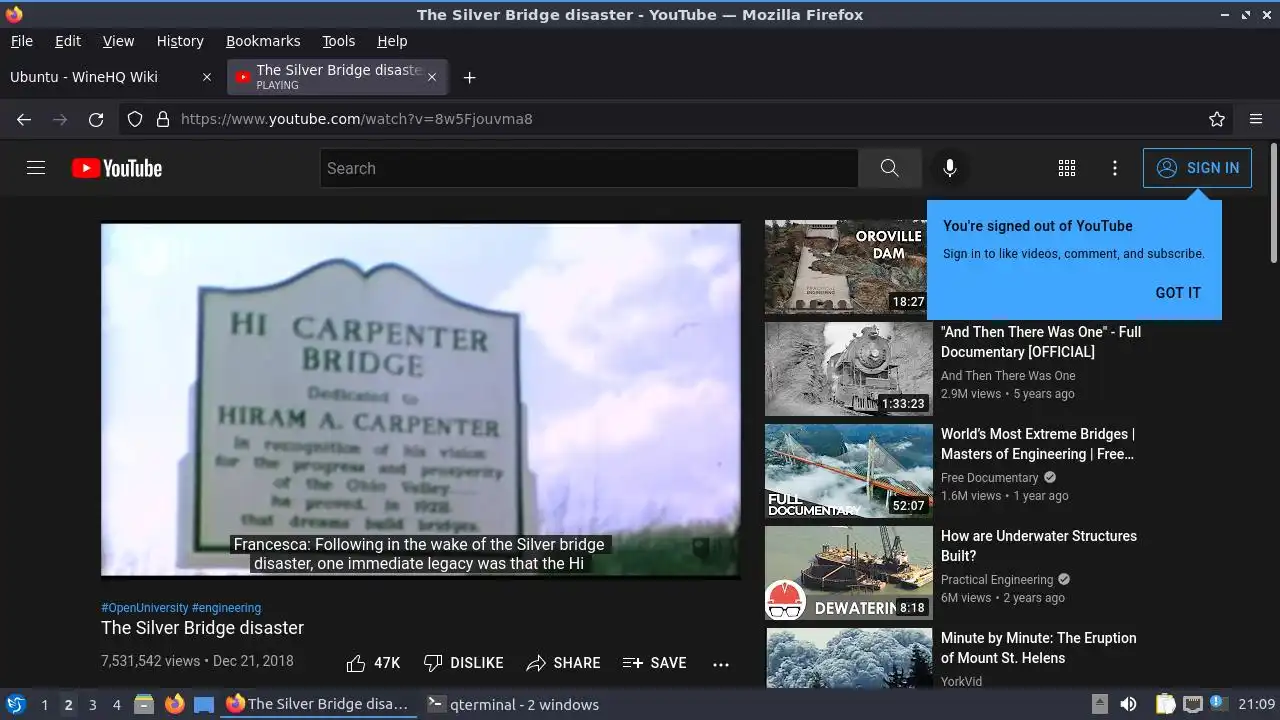
Task: Open the YouTube apps grid icon
Action: pyautogui.click(x=1067, y=168)
